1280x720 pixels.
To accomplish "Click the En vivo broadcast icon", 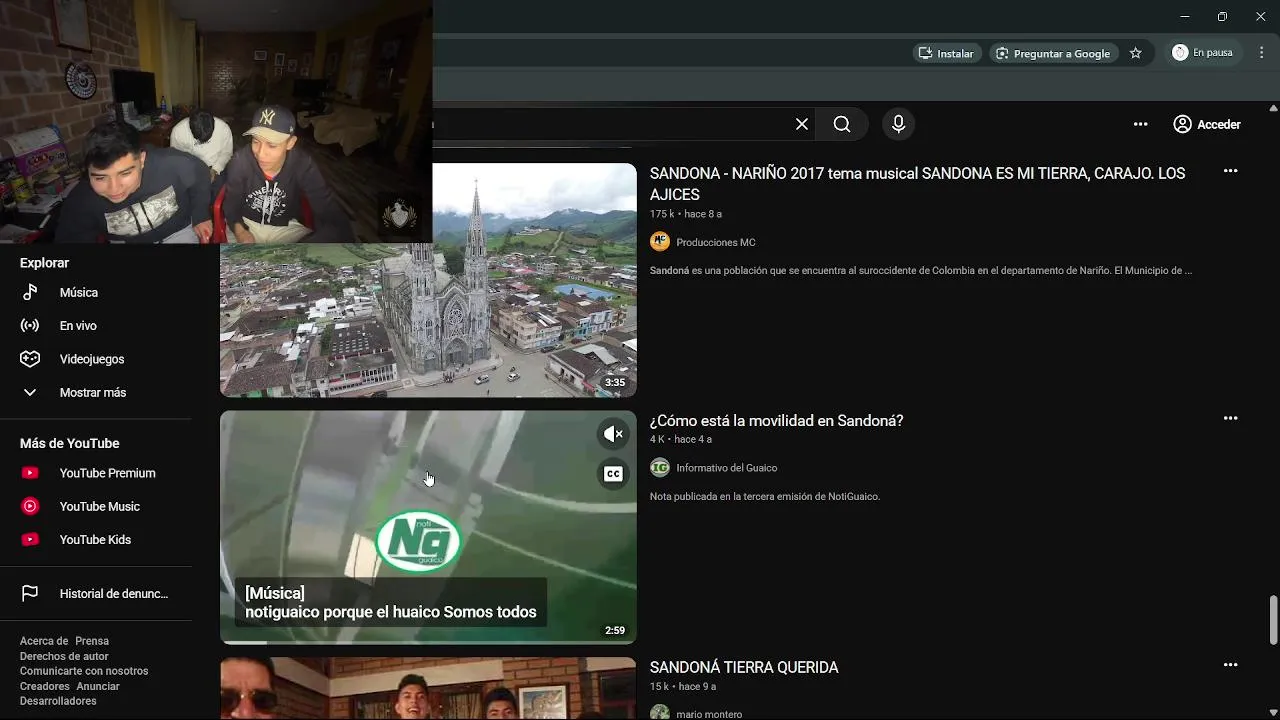I will [30, 325].
